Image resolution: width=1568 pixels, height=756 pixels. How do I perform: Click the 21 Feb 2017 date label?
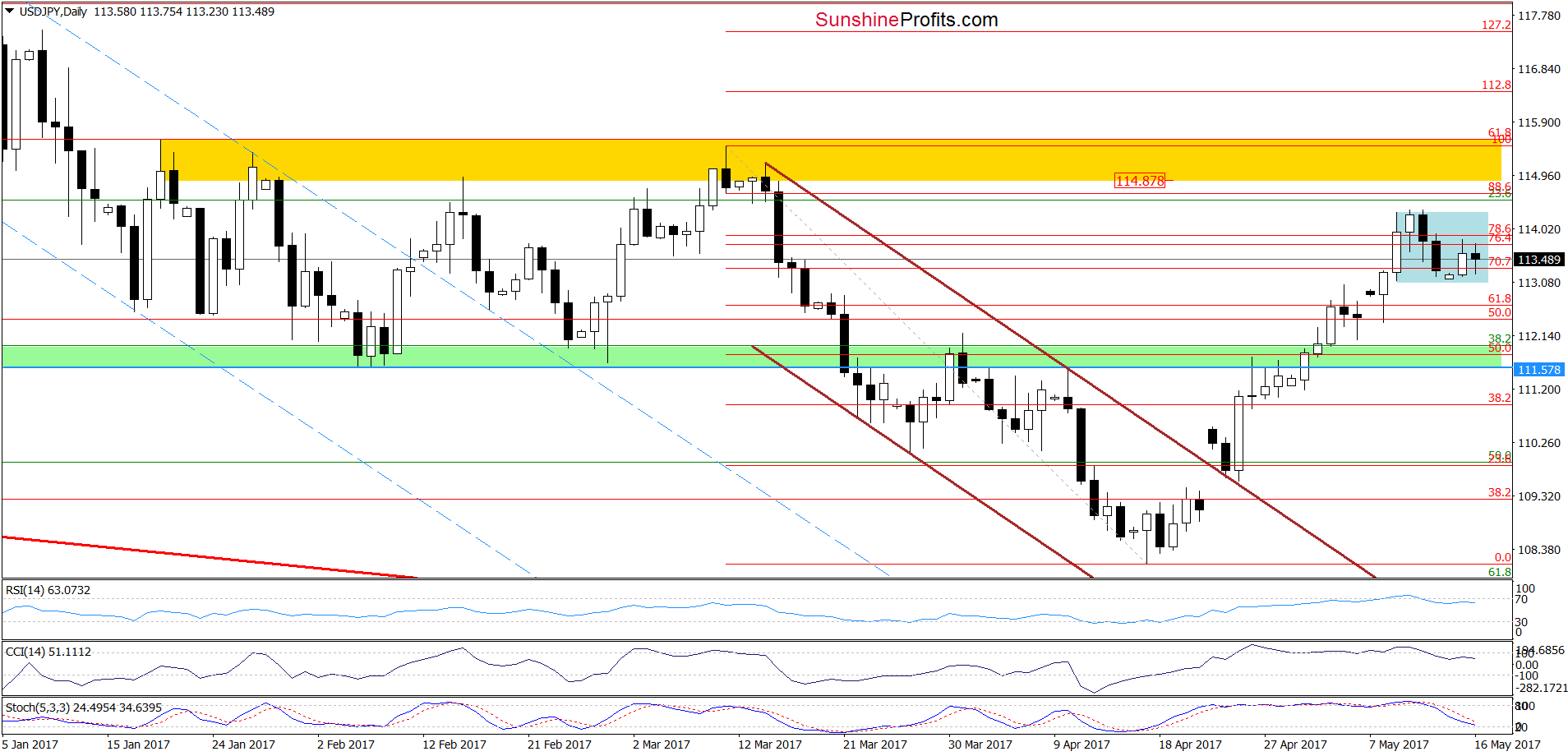[x=560, y=744]
